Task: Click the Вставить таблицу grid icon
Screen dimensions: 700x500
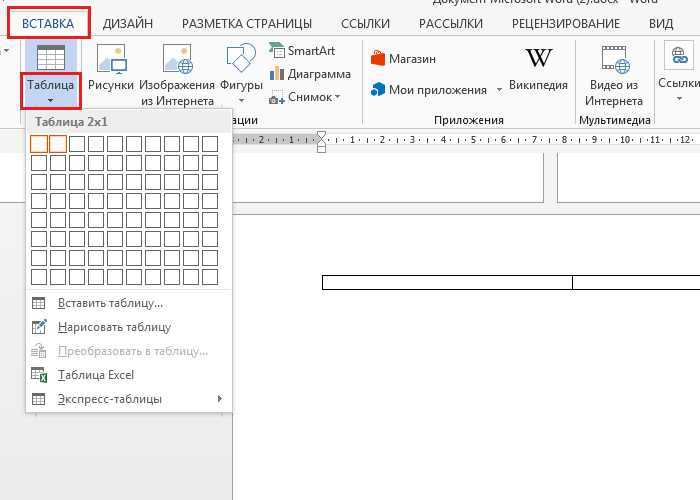Action: click(38, 303)
